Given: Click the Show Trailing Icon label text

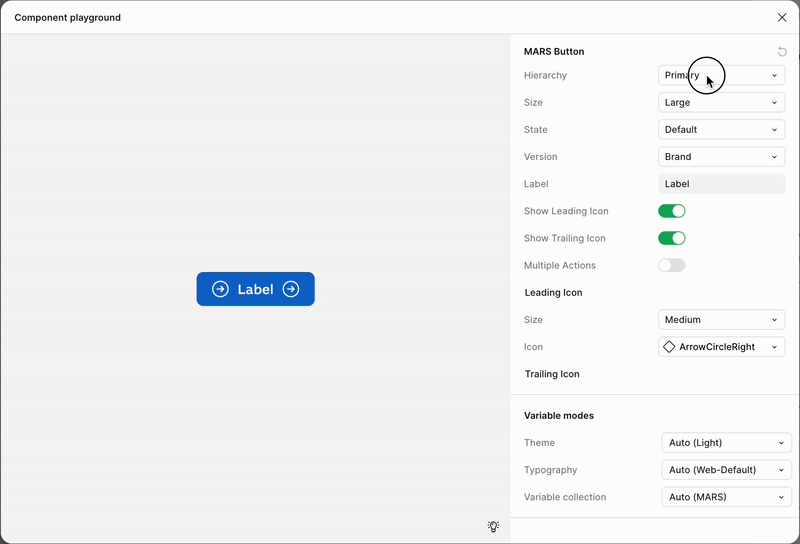Looking at the screenshot, I should 565,238.
